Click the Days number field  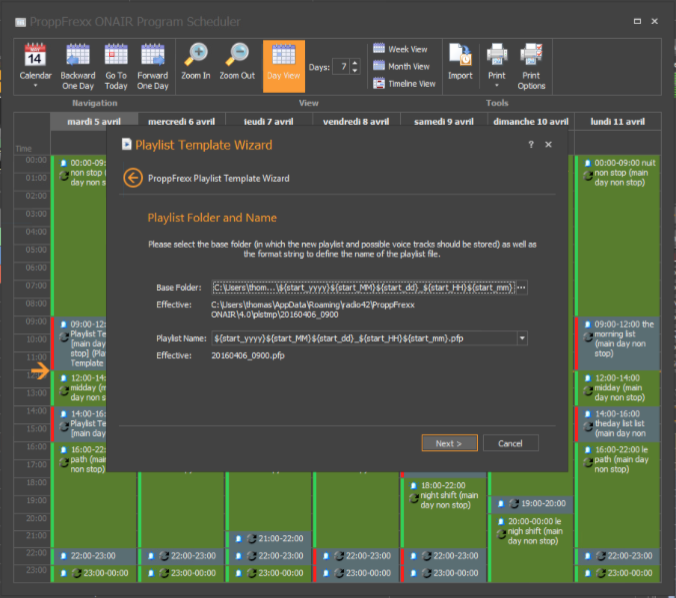point(342,67)
